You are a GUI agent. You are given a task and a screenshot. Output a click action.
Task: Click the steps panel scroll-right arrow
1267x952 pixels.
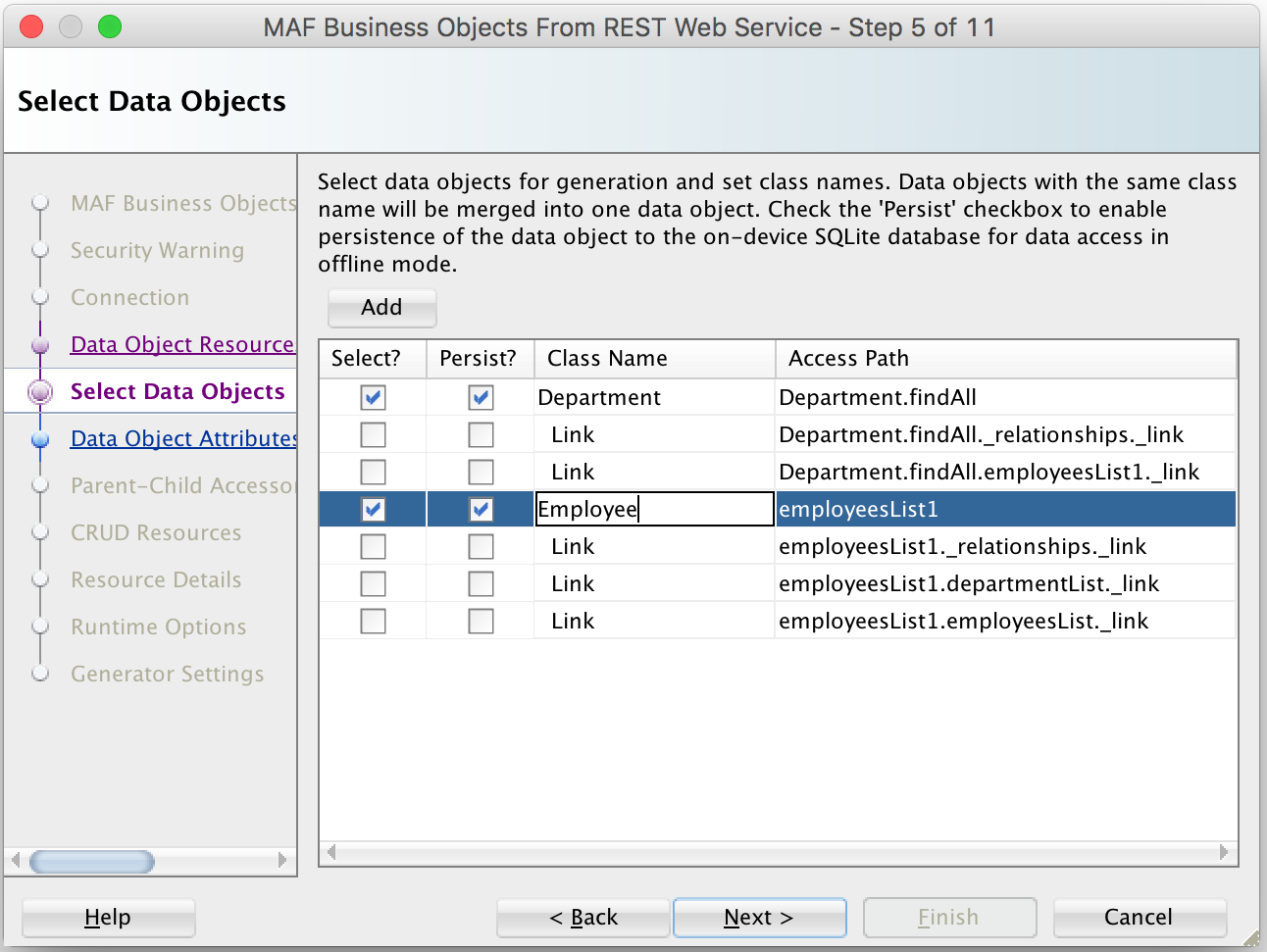click(282, 861)
